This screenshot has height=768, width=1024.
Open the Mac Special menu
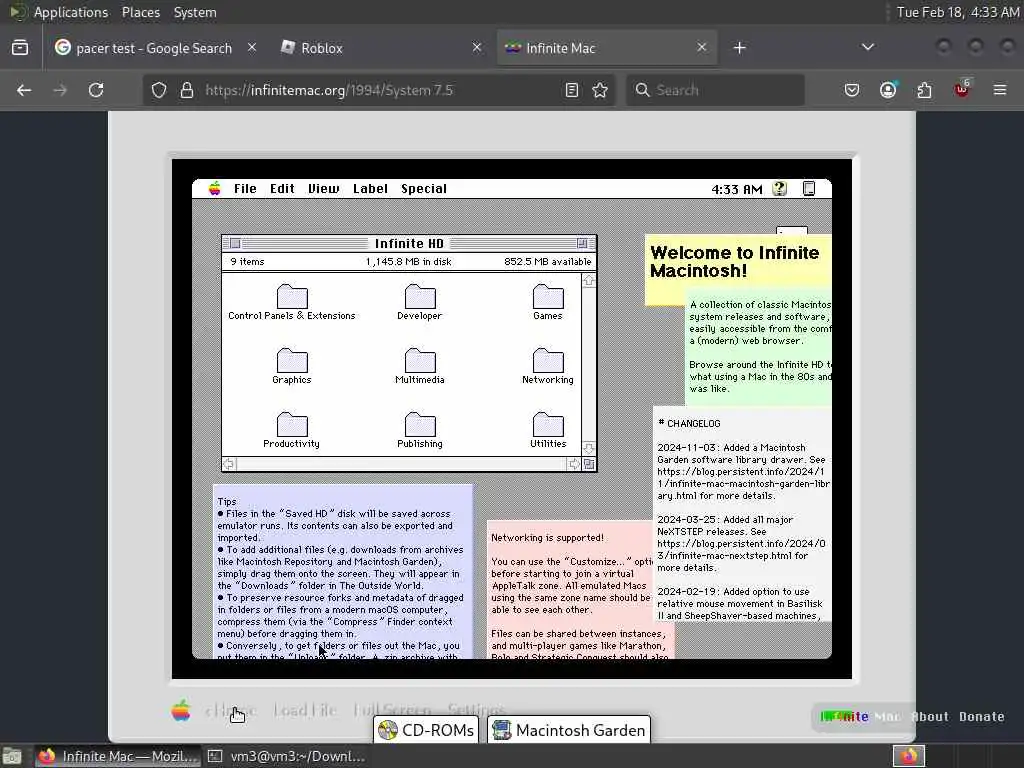pos(424,189)
